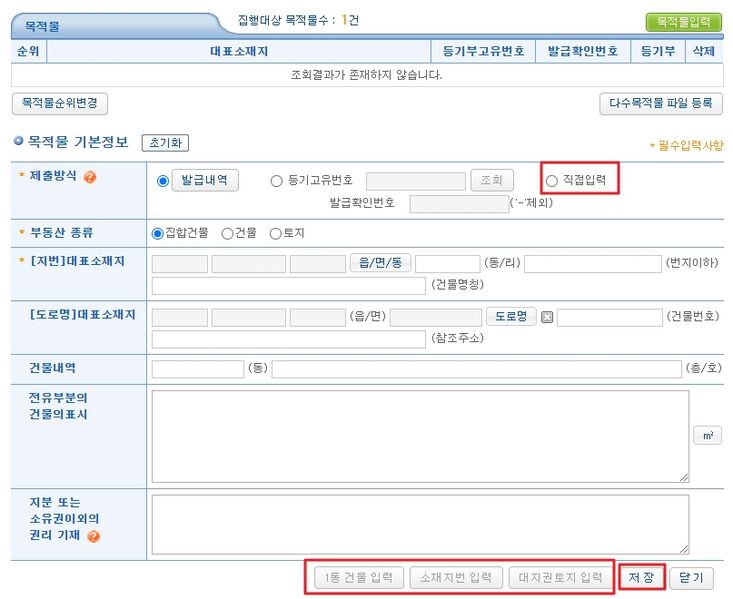Click the 등기부고유번호 column header
Viewport: 733px width, 599px height.
coord(483,51)
